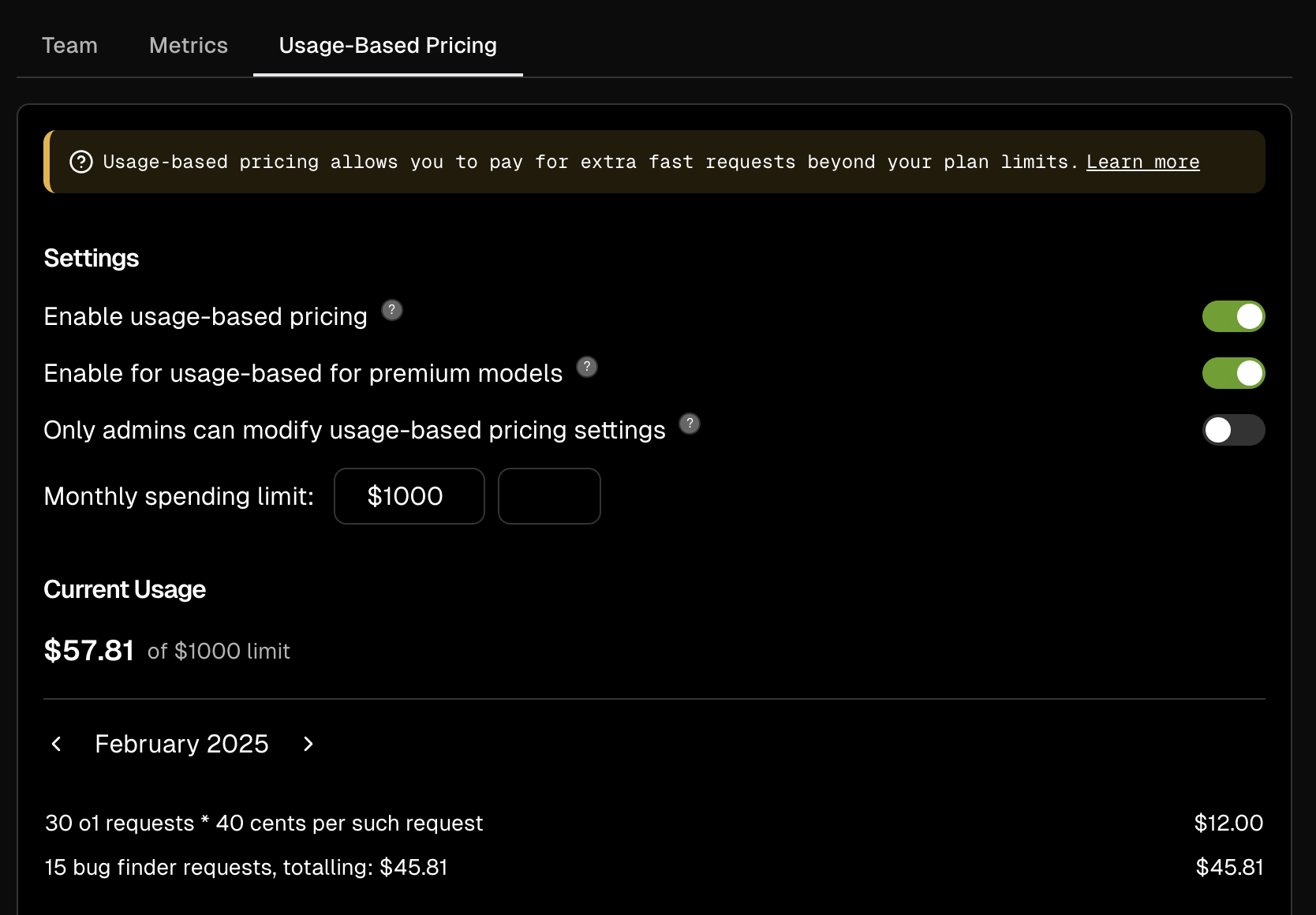Advance to next month with right chevron
1316x915 pixels.
click(308, 744)
